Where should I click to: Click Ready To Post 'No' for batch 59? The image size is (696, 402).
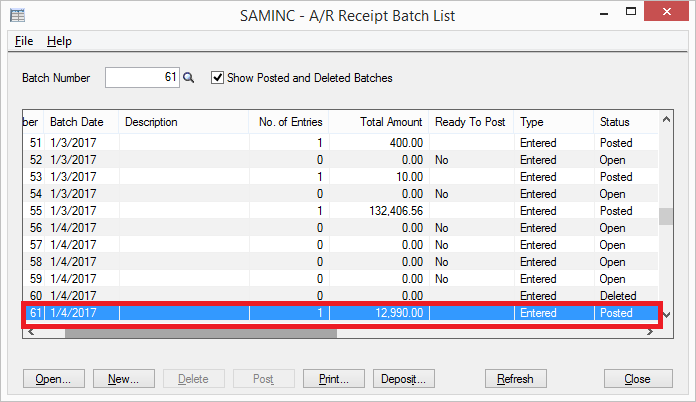tap(442, 279)
